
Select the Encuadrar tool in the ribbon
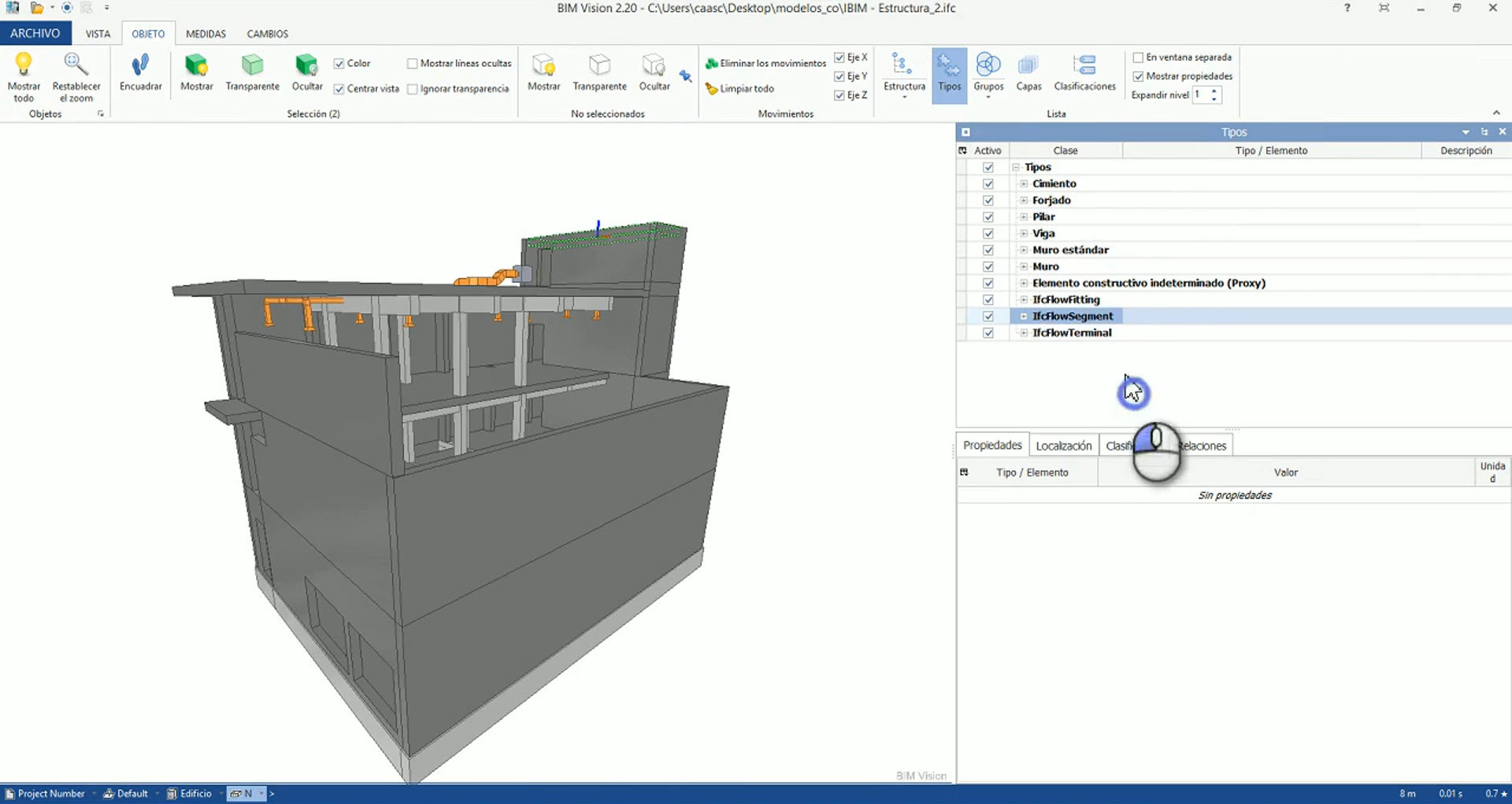point(140,75)
